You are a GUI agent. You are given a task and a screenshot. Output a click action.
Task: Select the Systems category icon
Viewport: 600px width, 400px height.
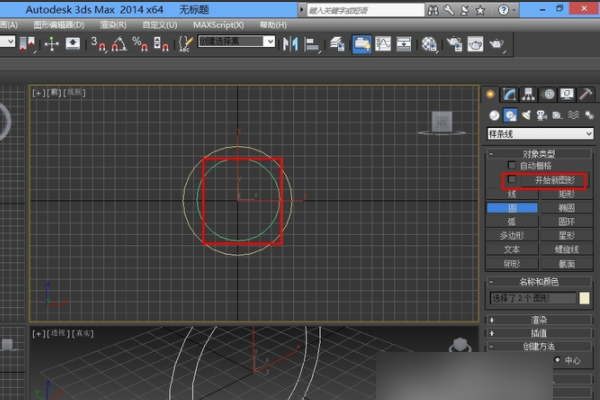tap(589, 115)
